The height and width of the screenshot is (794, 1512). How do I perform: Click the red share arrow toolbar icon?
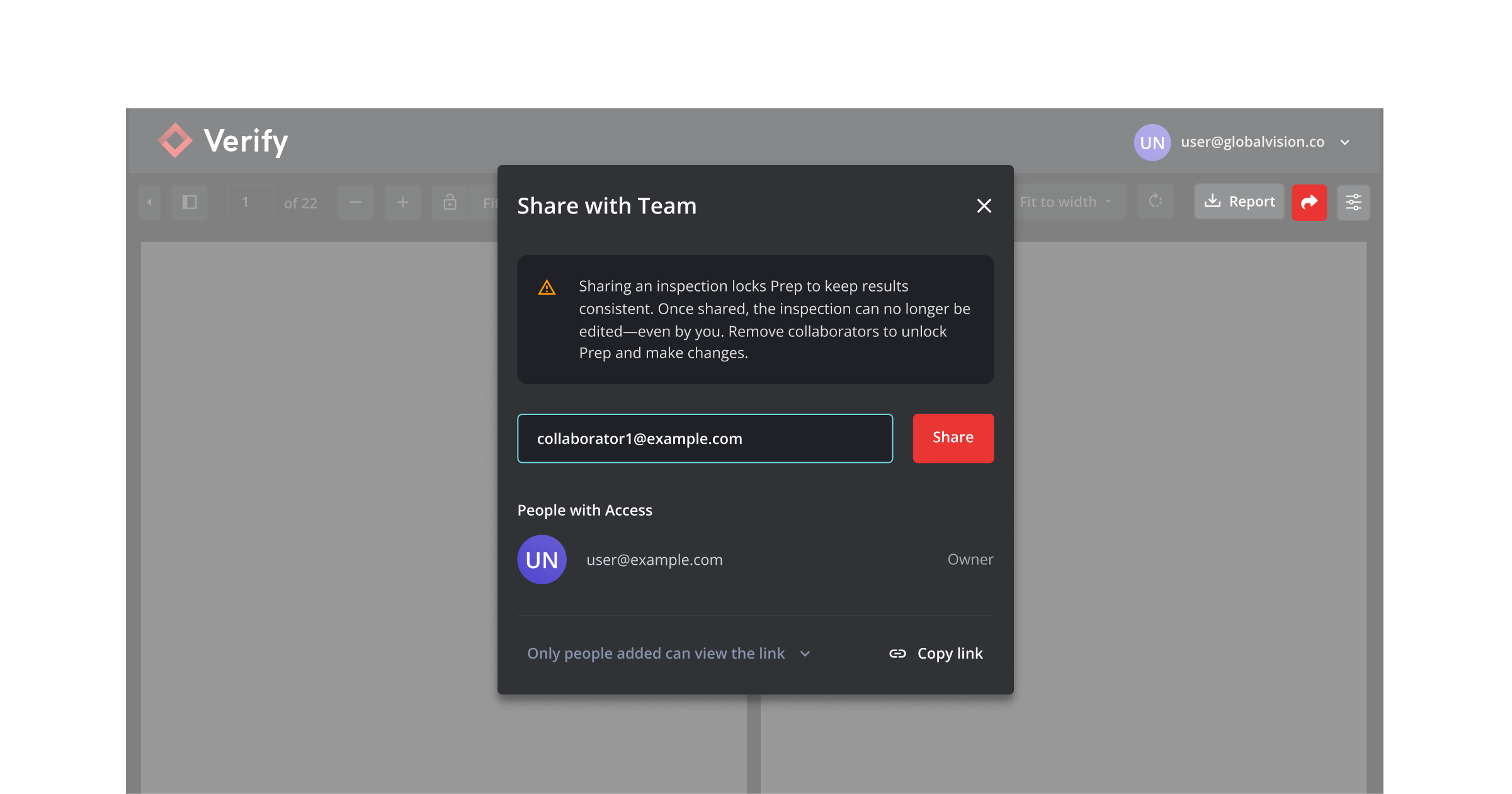point(1309,202)
